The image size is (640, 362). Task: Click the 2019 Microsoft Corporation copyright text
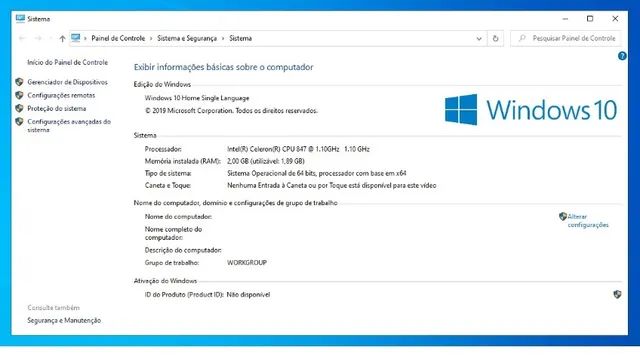point(231,111)
